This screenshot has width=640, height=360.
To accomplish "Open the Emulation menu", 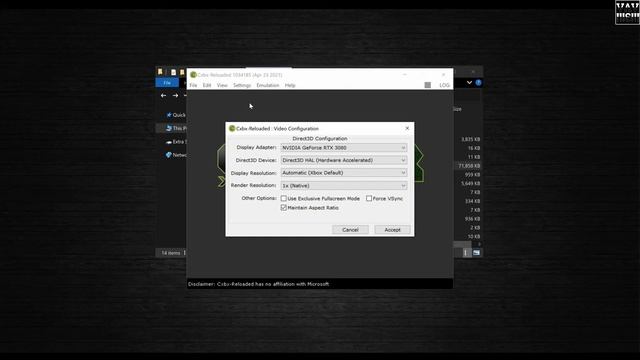I will (x=268, y=85).
